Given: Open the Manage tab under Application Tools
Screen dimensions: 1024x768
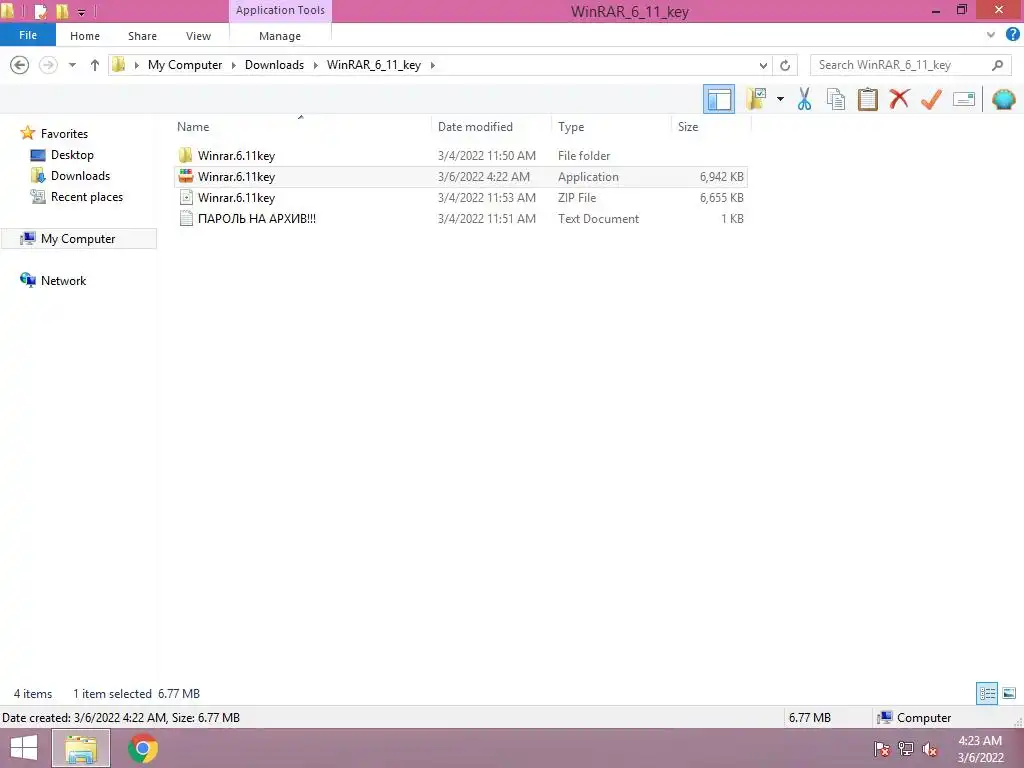Looking at the screenshot, I should tap(280, 36).
